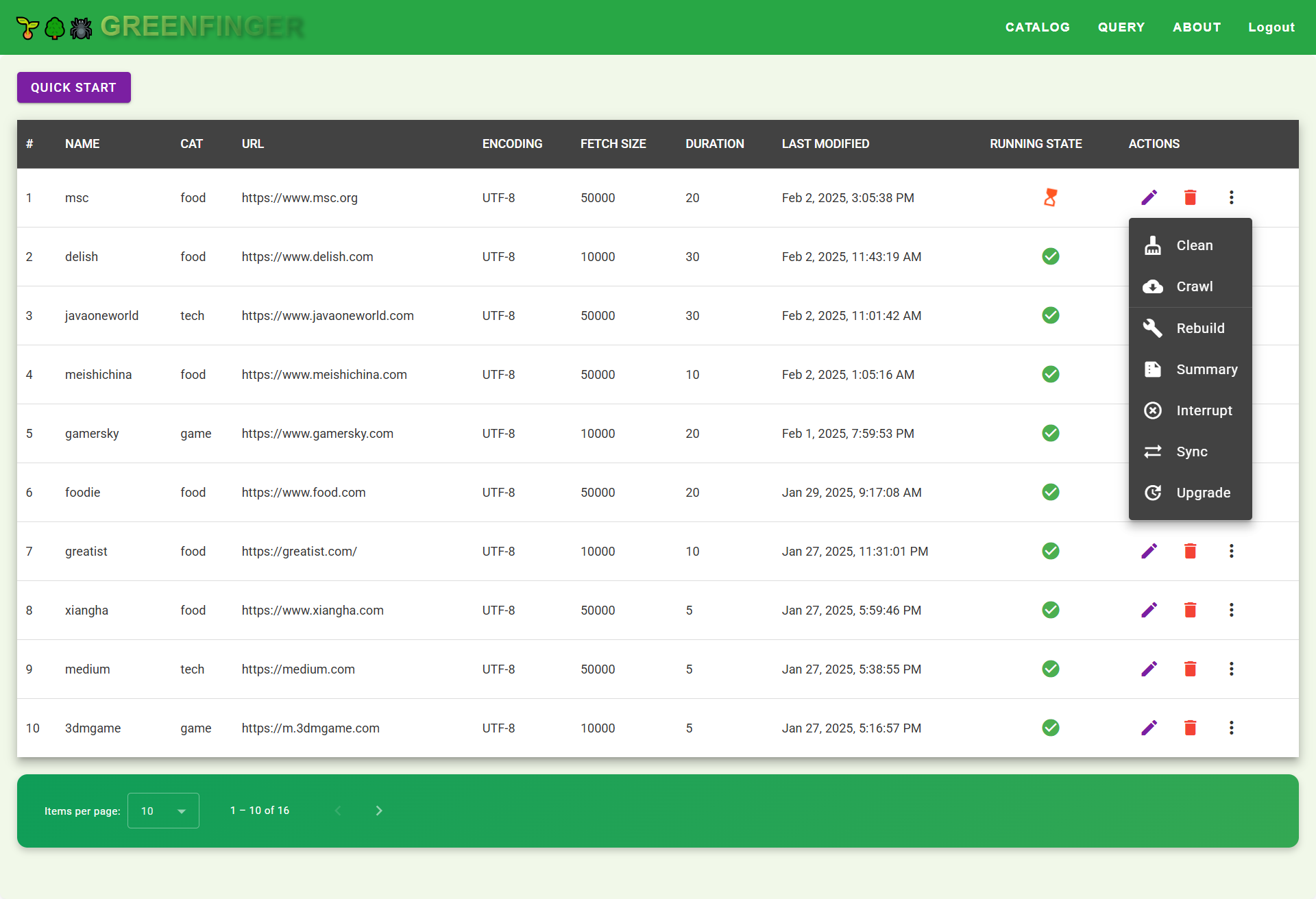Open the Catalog navigation link

pos(1038,27)
